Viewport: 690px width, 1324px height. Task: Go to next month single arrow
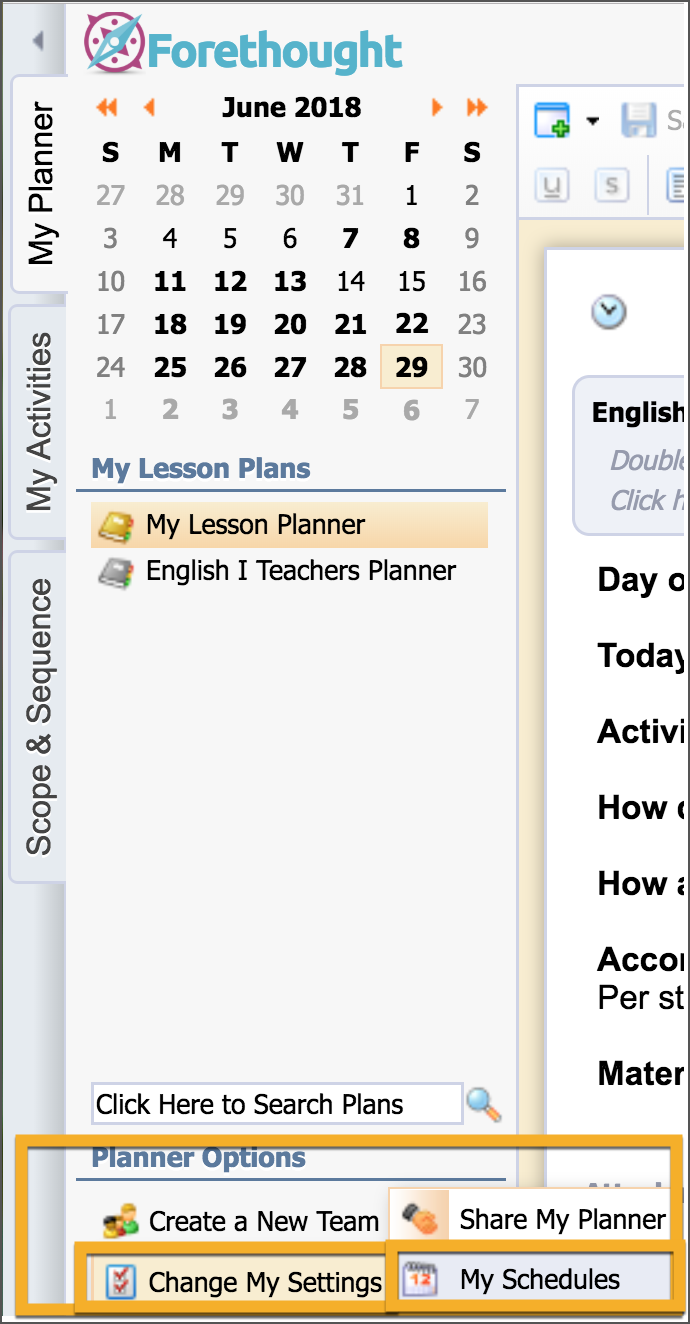pos(437,107)
